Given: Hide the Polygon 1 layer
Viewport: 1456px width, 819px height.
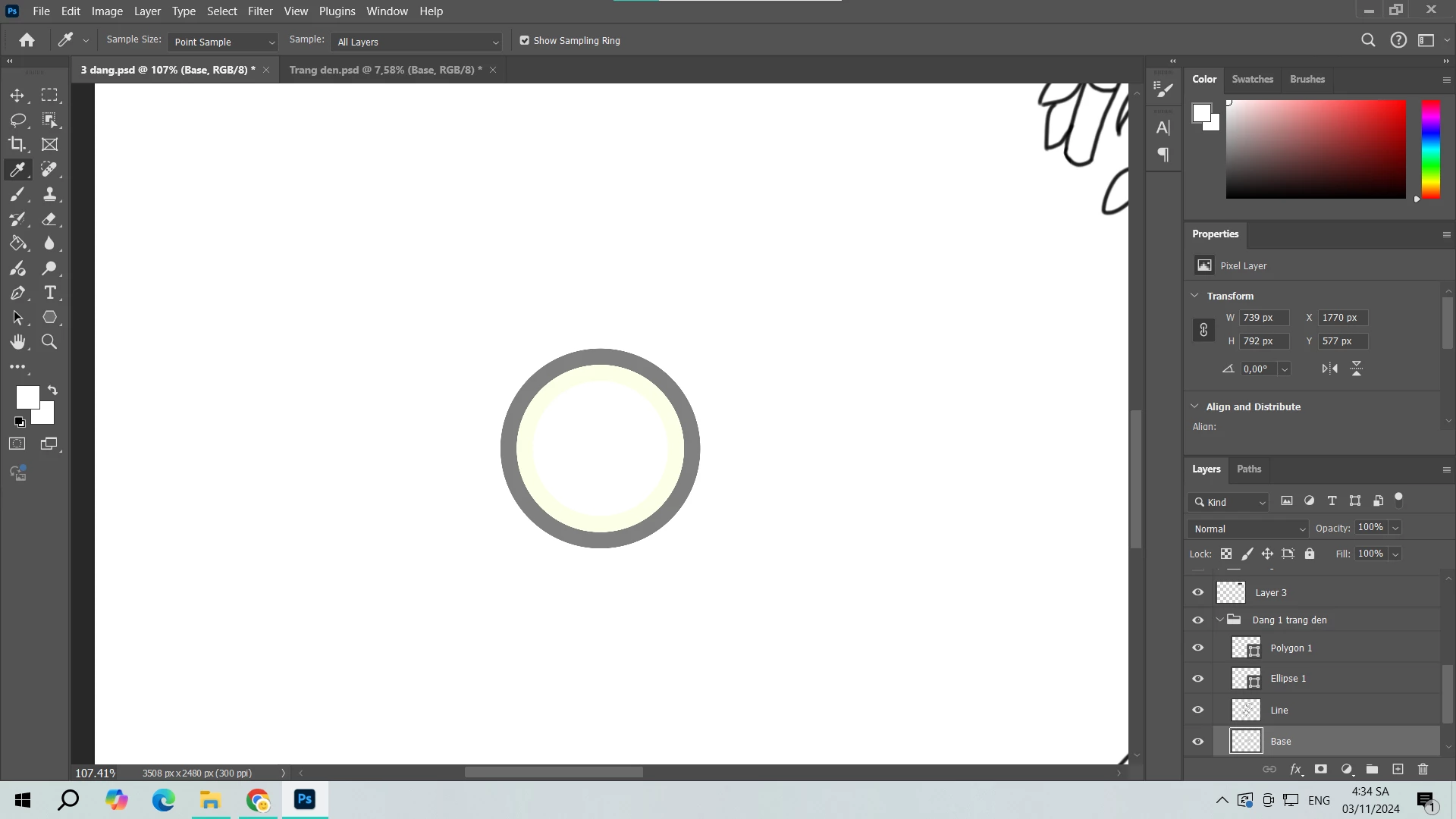Looking at the screenshot, I should click(x=1197, y=648).
